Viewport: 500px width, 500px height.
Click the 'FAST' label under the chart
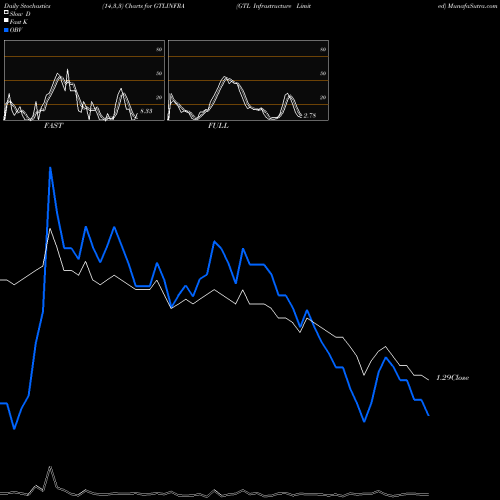54,126
